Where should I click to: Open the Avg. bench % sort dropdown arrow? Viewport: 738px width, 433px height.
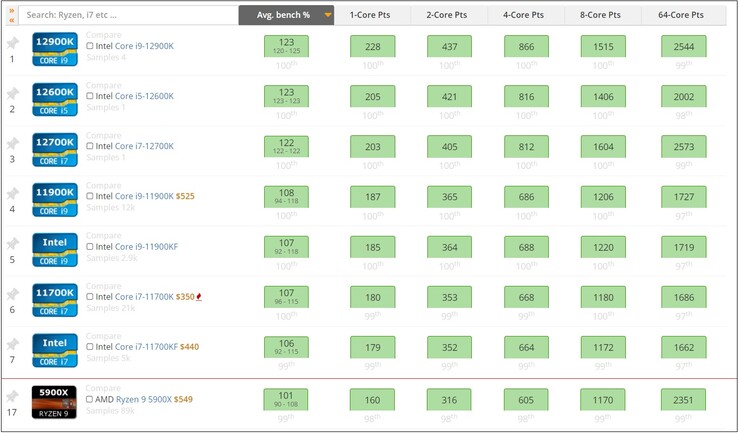[x=328, y=15]
